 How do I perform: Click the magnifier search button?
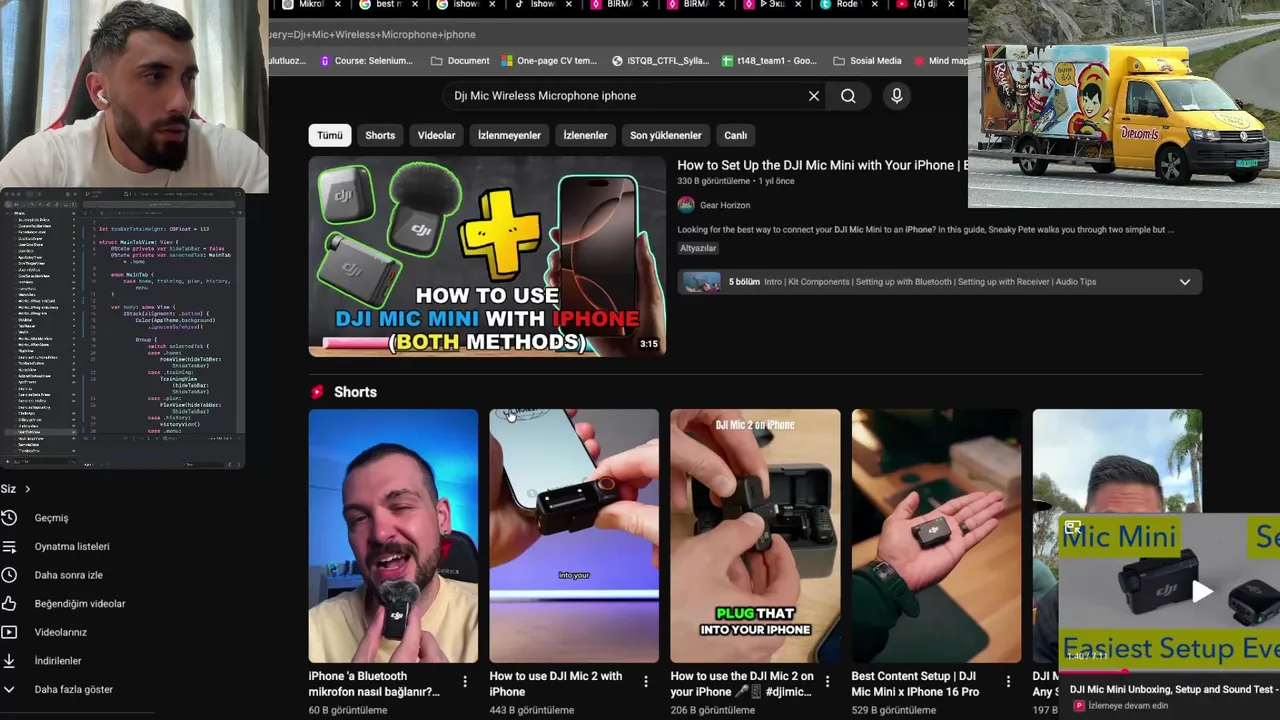(x=848, y=96)
